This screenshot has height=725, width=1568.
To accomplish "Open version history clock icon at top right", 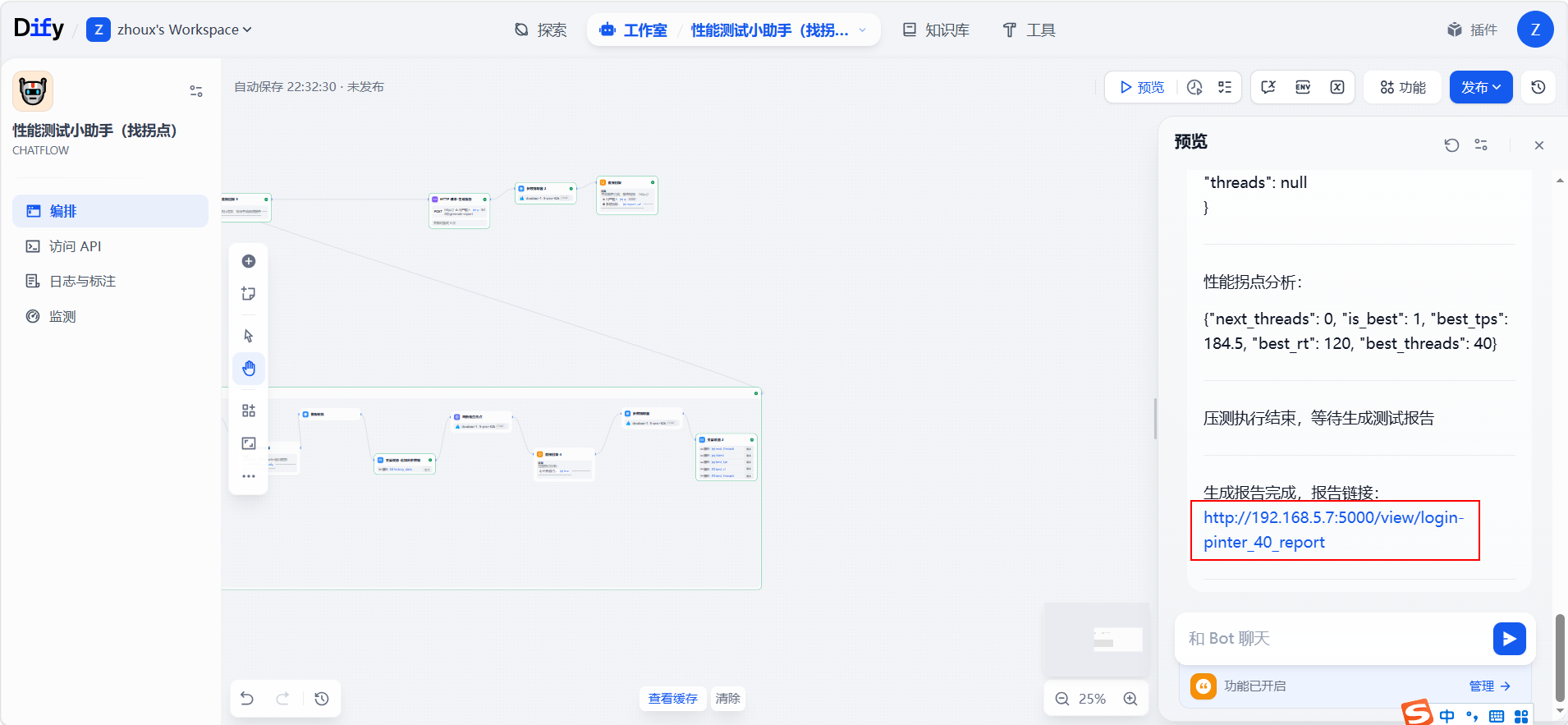I will pyautogui.click(x=1538, y=87).
